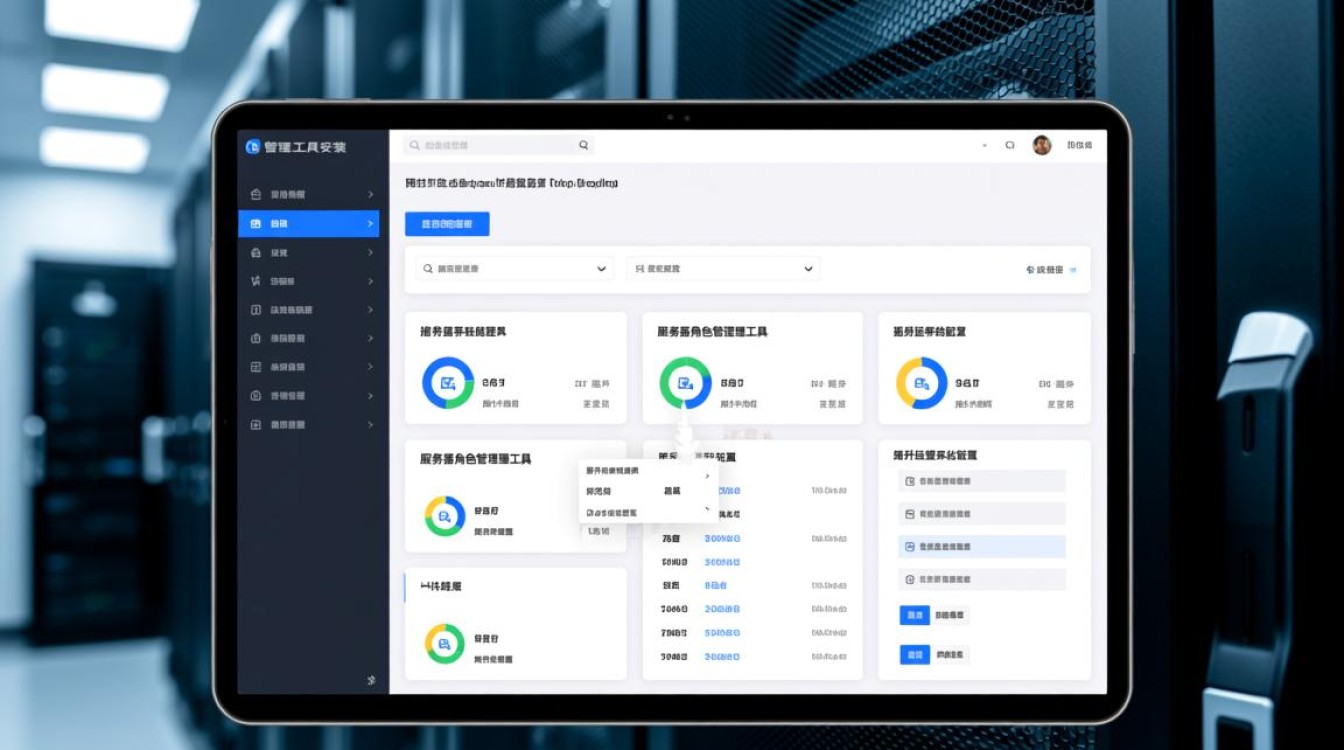
Task: Select the highlighted light-blue row in bottom-right list
Action: point(981,547)
